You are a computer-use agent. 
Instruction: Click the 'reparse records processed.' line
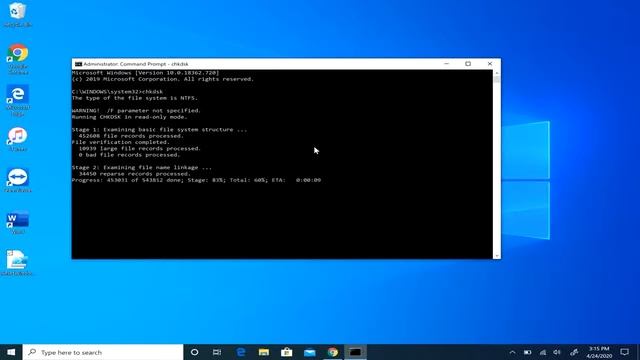pos(134,173)
